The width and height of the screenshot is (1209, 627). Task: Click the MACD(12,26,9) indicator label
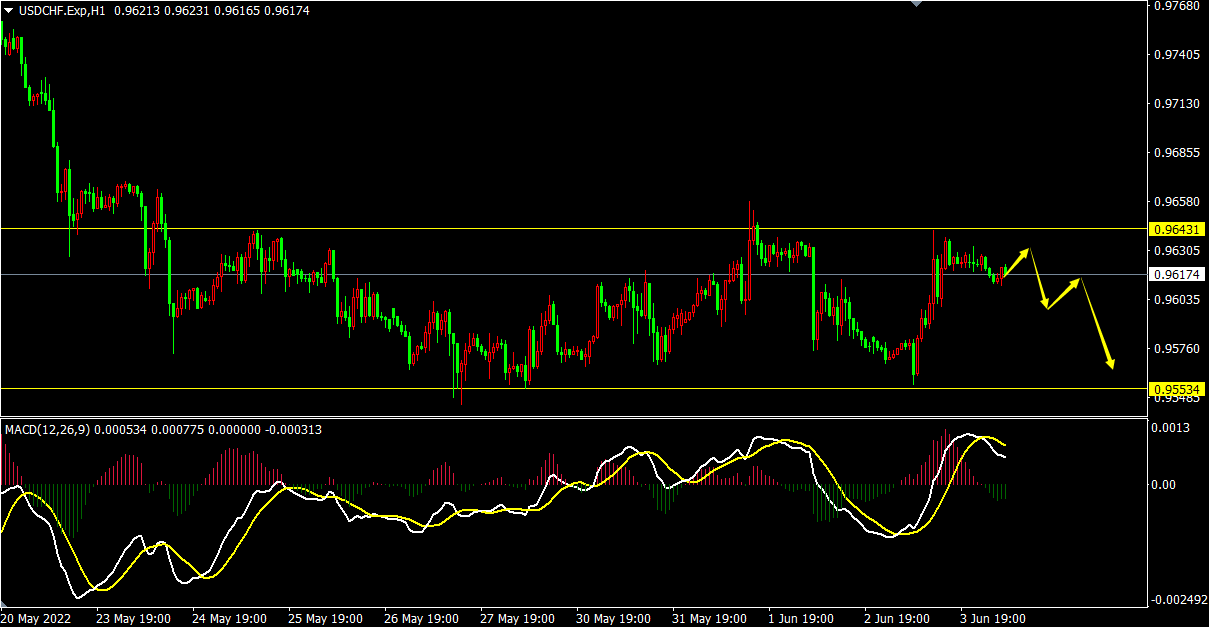[48, 430]
